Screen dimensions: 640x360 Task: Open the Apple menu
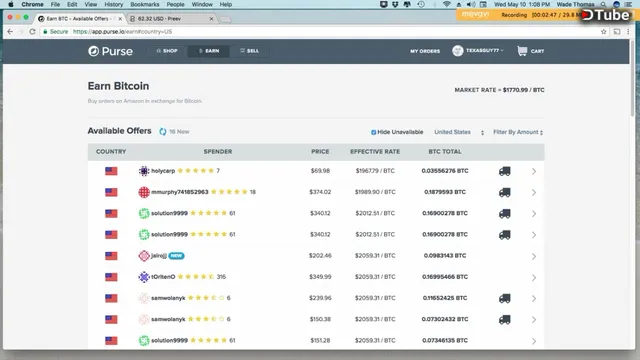(11, 4)
